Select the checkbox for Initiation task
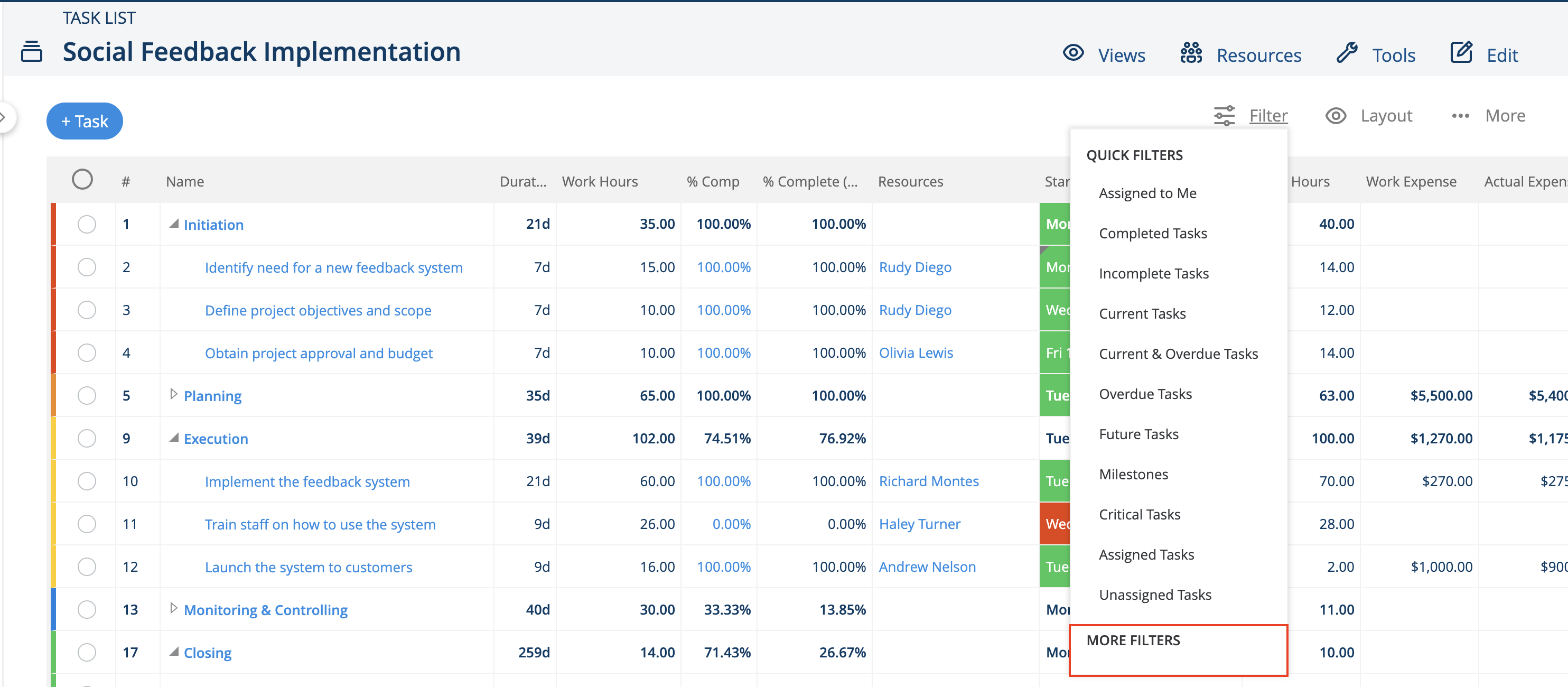Image resolution: width=1568 pixels, height=687 pixels. click(87, 224)
